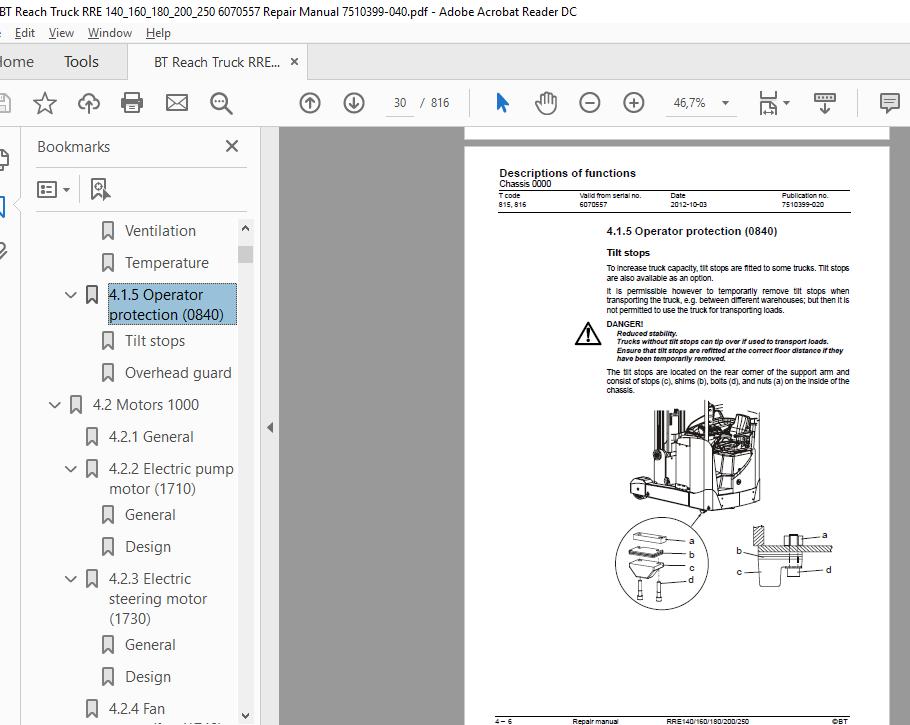Image resolution: width=910 pixels, height=725 pixels.
Task: Activate the hand pan tool
Action: click(x=546, y=103)
